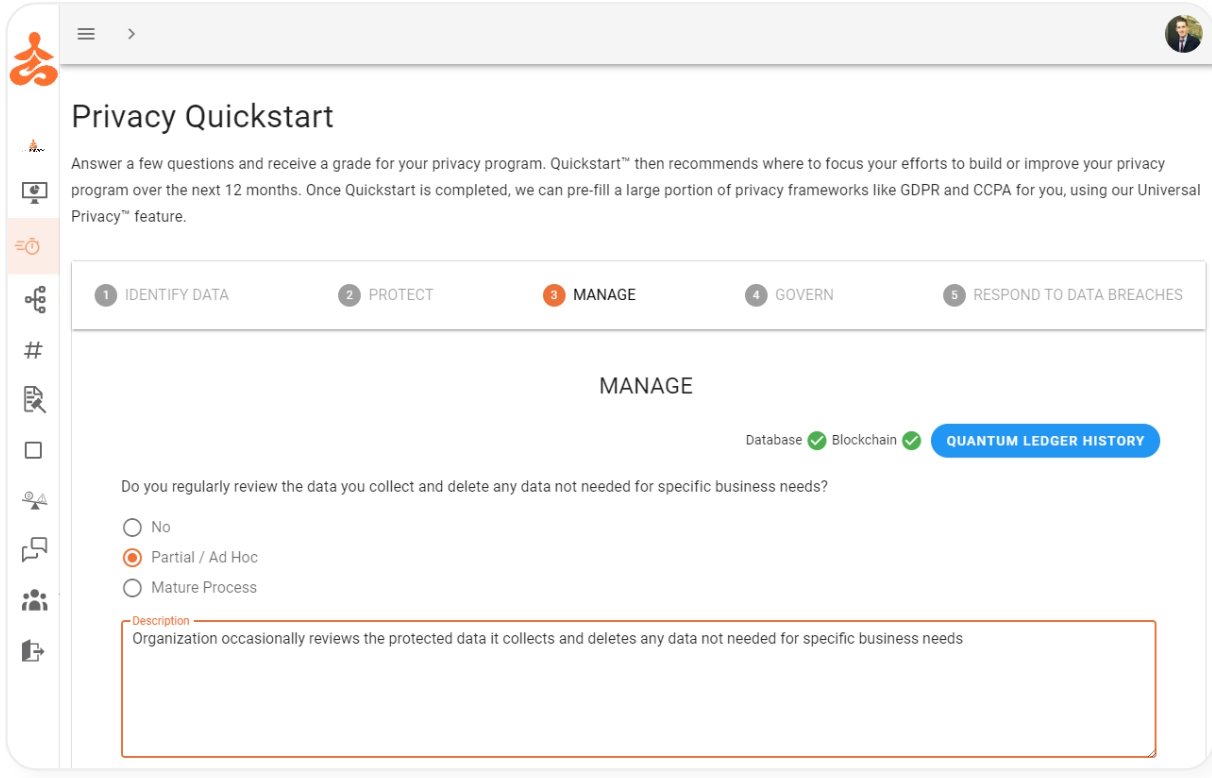Select the "No" radio option
The width and height of the screenshot is (1212, 778).
(132, 527)
